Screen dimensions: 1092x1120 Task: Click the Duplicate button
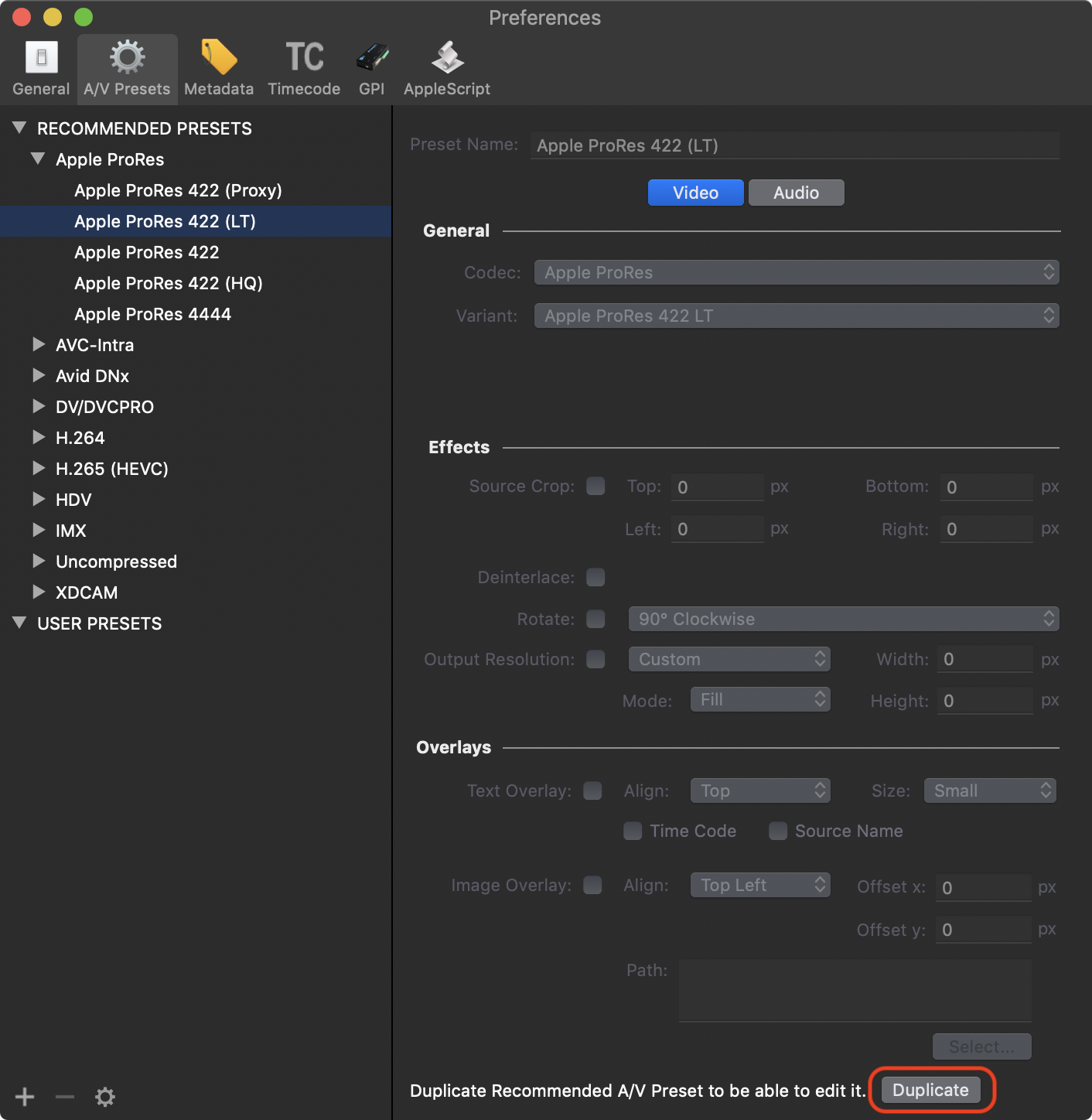[x=931, y=1090]
